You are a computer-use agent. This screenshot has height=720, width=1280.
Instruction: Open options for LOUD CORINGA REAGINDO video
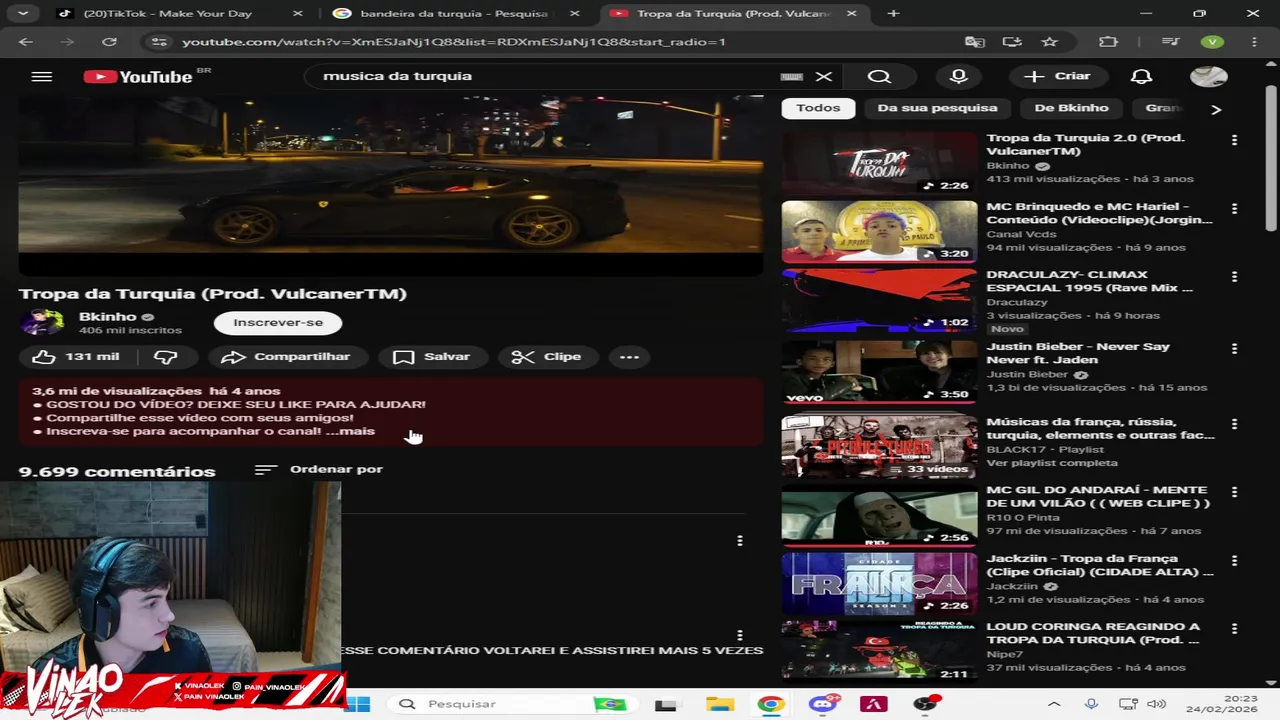point(1234,628)
